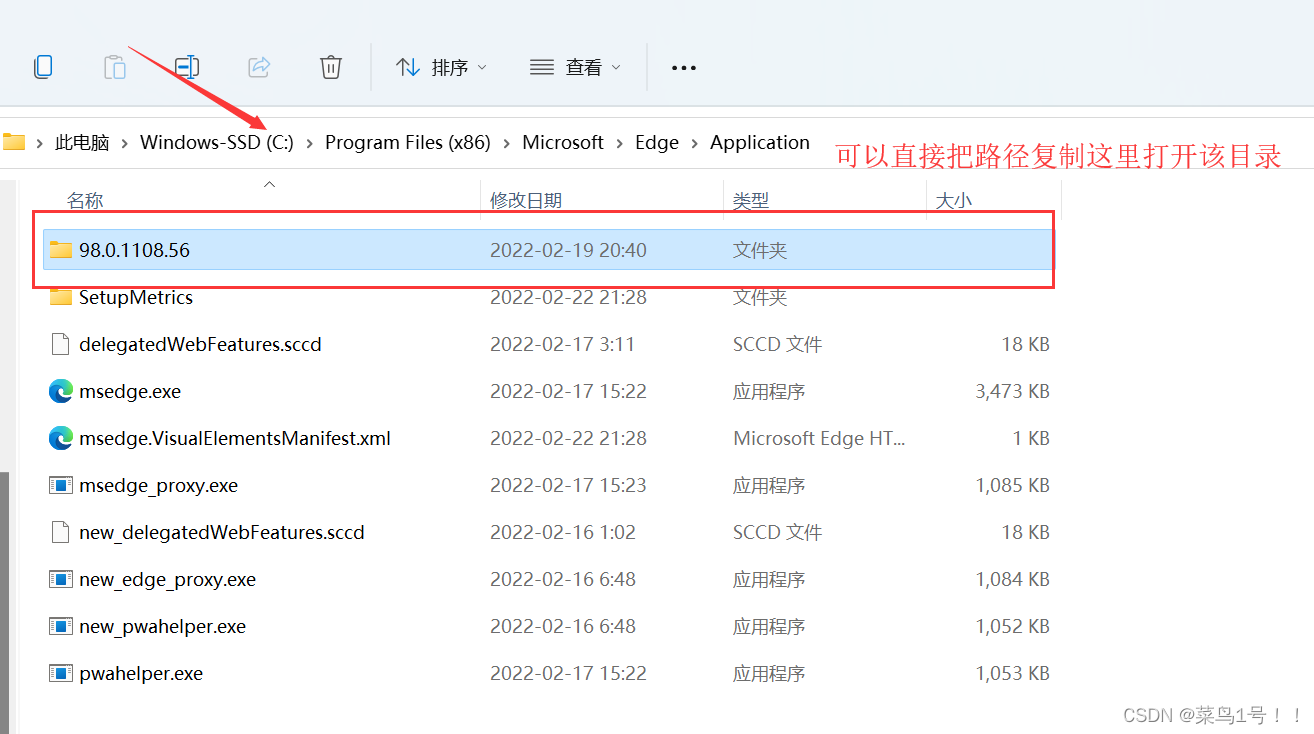The height and width of the screenshot is (734, 1314).
Task: Expand chevron after Program Files (x86)
Action: pyautogui.click(x=507, y=143)
